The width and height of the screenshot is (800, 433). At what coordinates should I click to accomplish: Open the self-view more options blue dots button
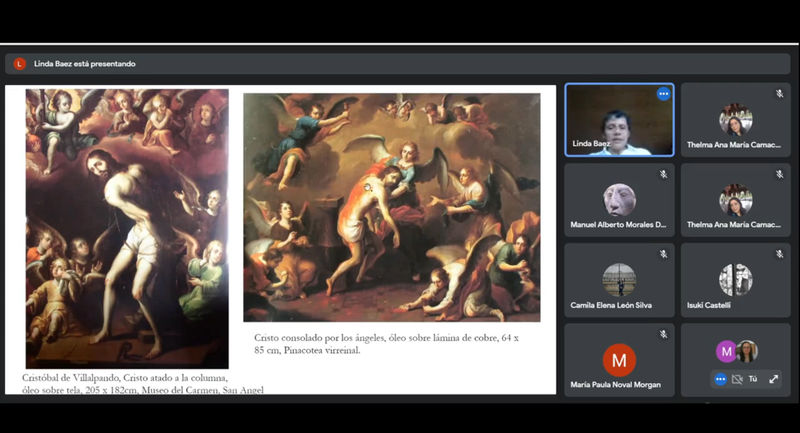720,379
